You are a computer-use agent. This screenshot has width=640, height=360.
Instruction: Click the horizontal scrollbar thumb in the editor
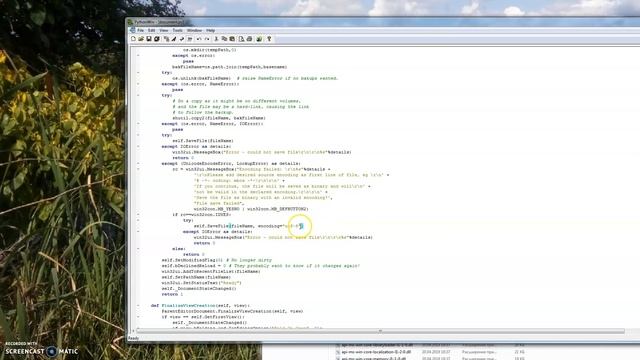pyautogui.click(x=380, y=331)
